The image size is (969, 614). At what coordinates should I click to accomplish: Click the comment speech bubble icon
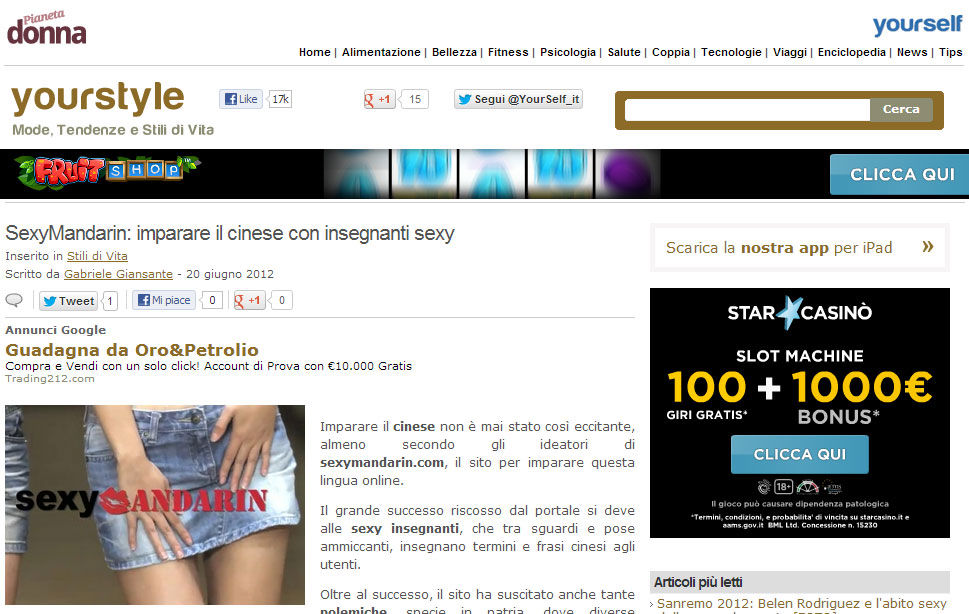point(14,301)
